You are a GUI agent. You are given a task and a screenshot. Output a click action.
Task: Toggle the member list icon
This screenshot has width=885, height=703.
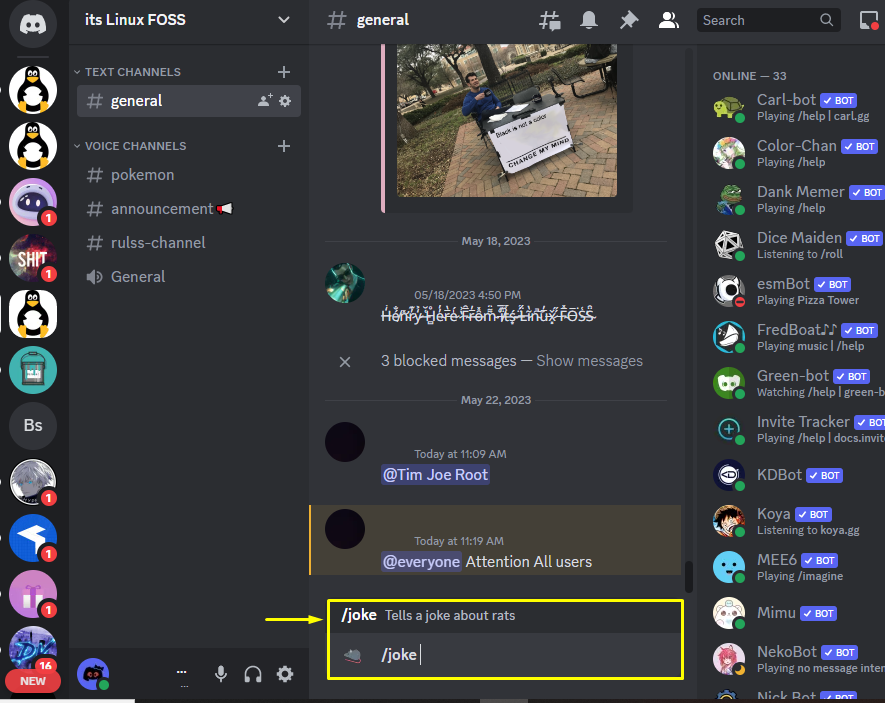click(668, 20)
